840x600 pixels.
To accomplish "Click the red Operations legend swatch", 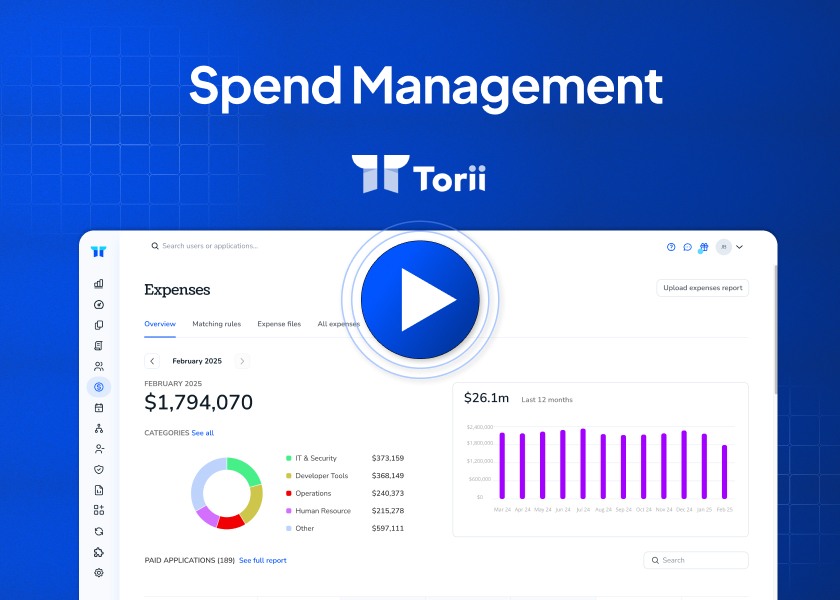I will [289, 493].
